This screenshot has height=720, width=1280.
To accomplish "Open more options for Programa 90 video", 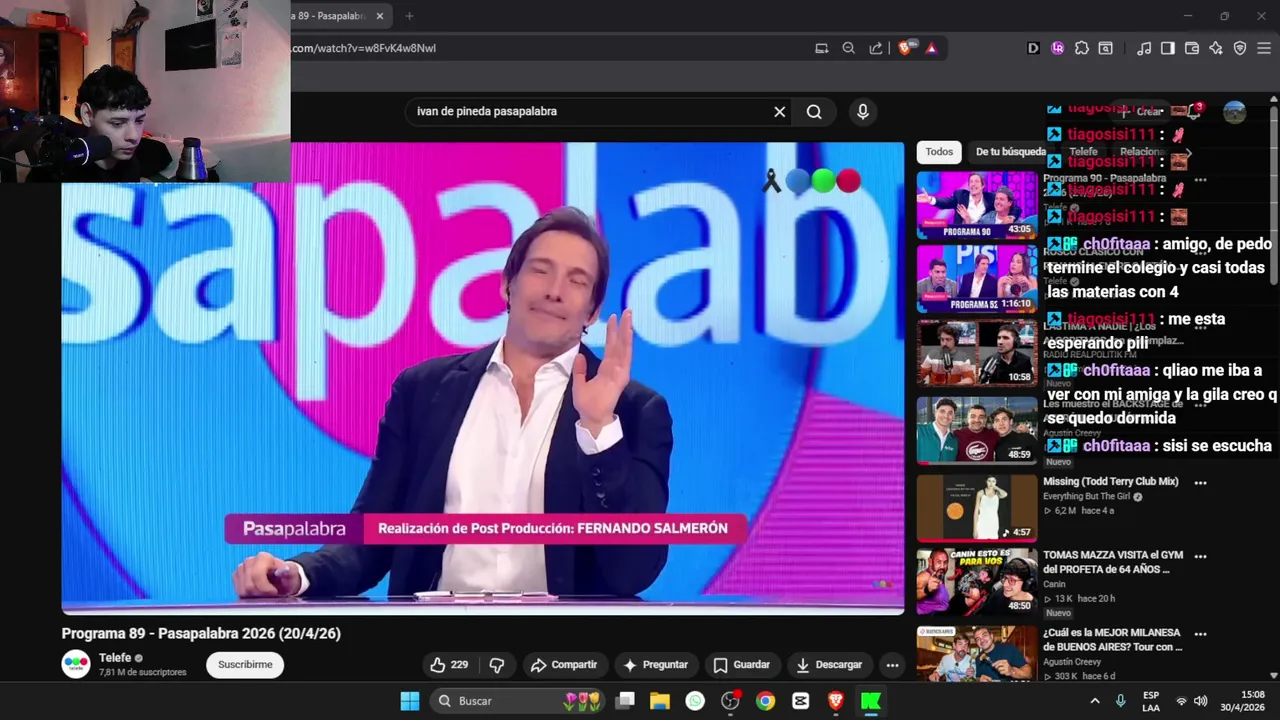I will tap(1200, 180).
